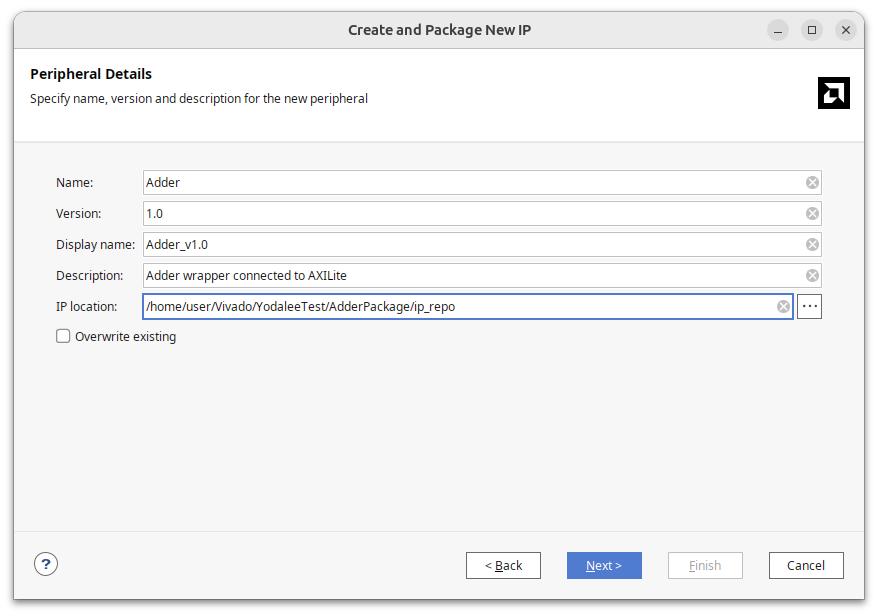Clear the Name field text
The width and height of the screenshot is (878, 616).
point(812,183)
